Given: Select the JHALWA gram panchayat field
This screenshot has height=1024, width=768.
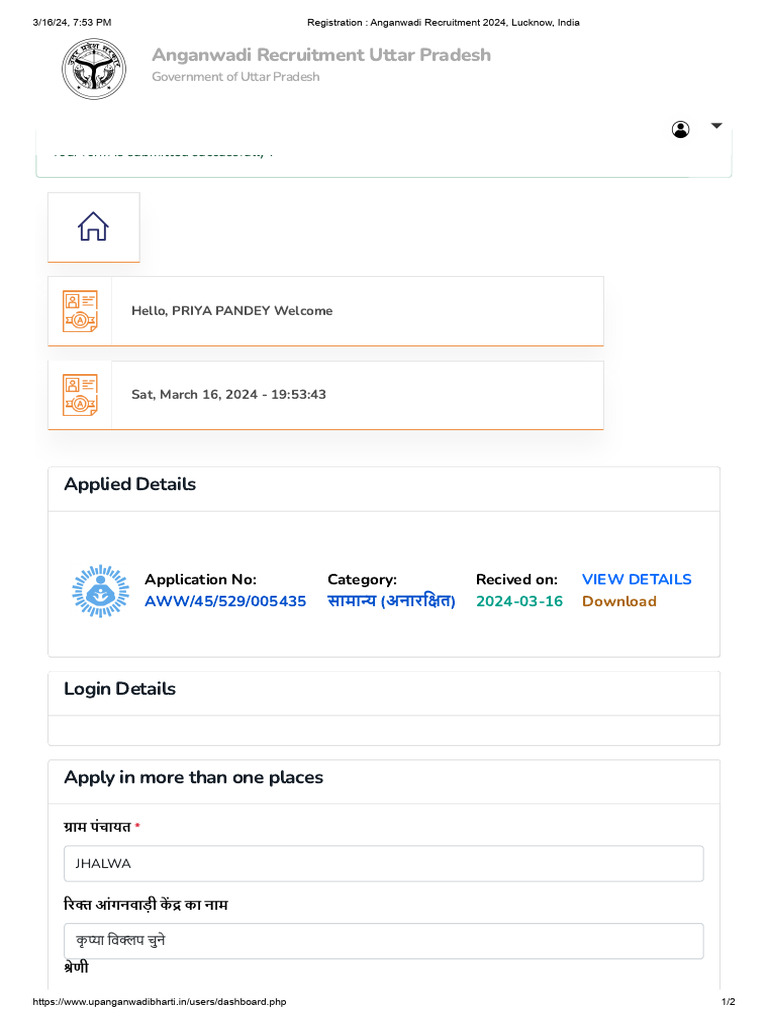Looking at the screenshot, I should tap(384, 863).
